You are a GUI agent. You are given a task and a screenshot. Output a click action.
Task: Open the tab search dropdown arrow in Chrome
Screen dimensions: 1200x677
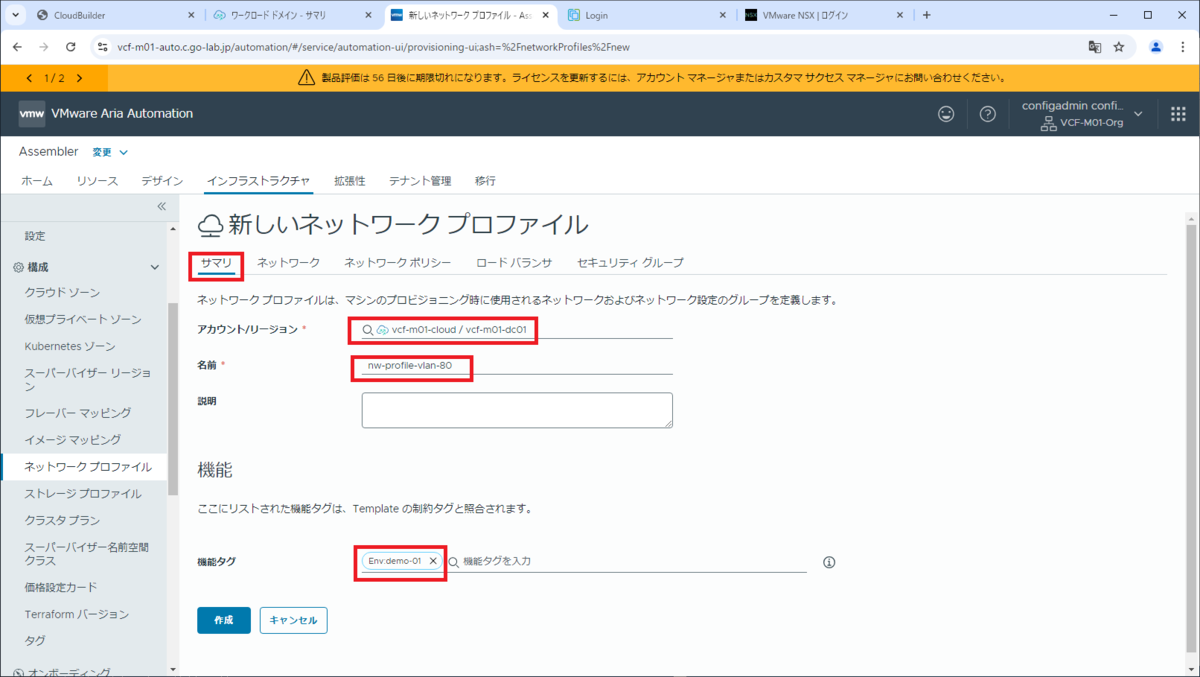[15, 15]
